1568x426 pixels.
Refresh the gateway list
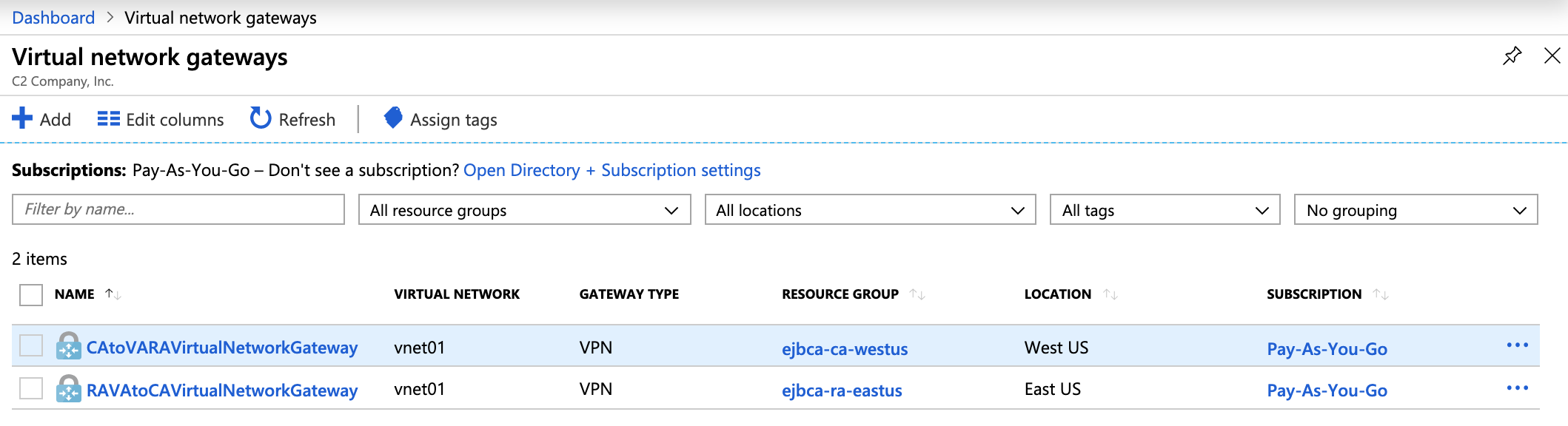(x=293, y=120)
